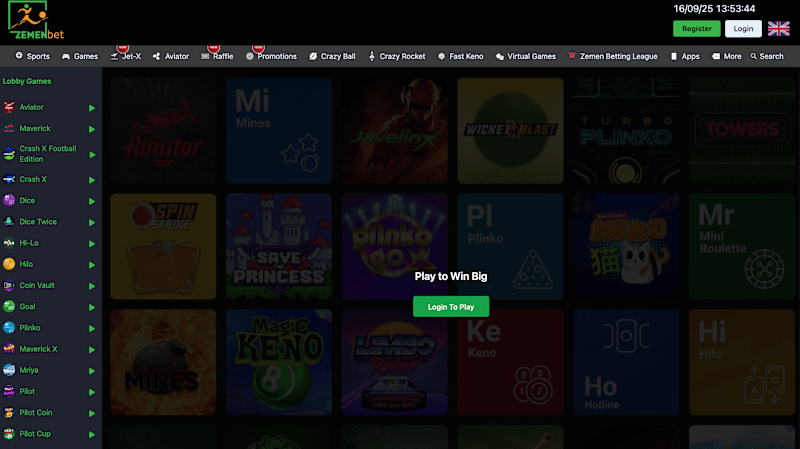Viewport: 800px width, 449px height.
Task: Select Pilot icon in sidebar
Action: tap(9, 391)
